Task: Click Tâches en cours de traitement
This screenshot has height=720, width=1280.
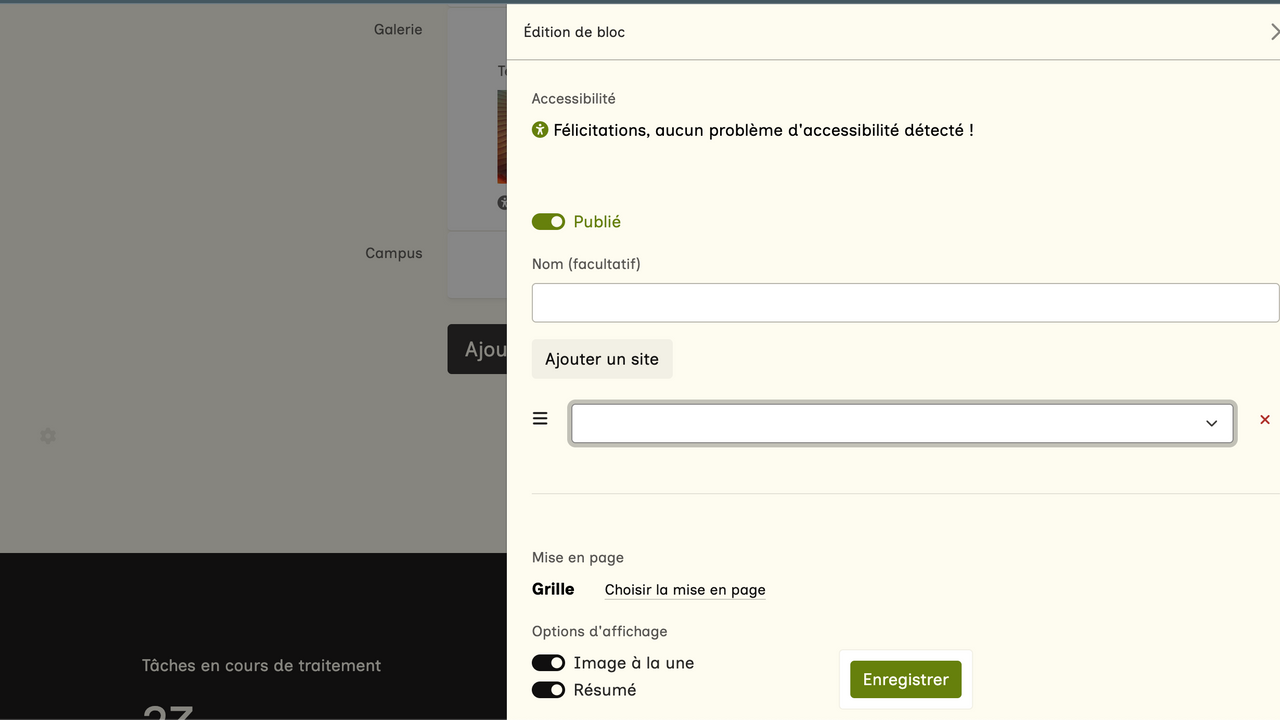Action: pyautogui.click(x=261, y=666)
